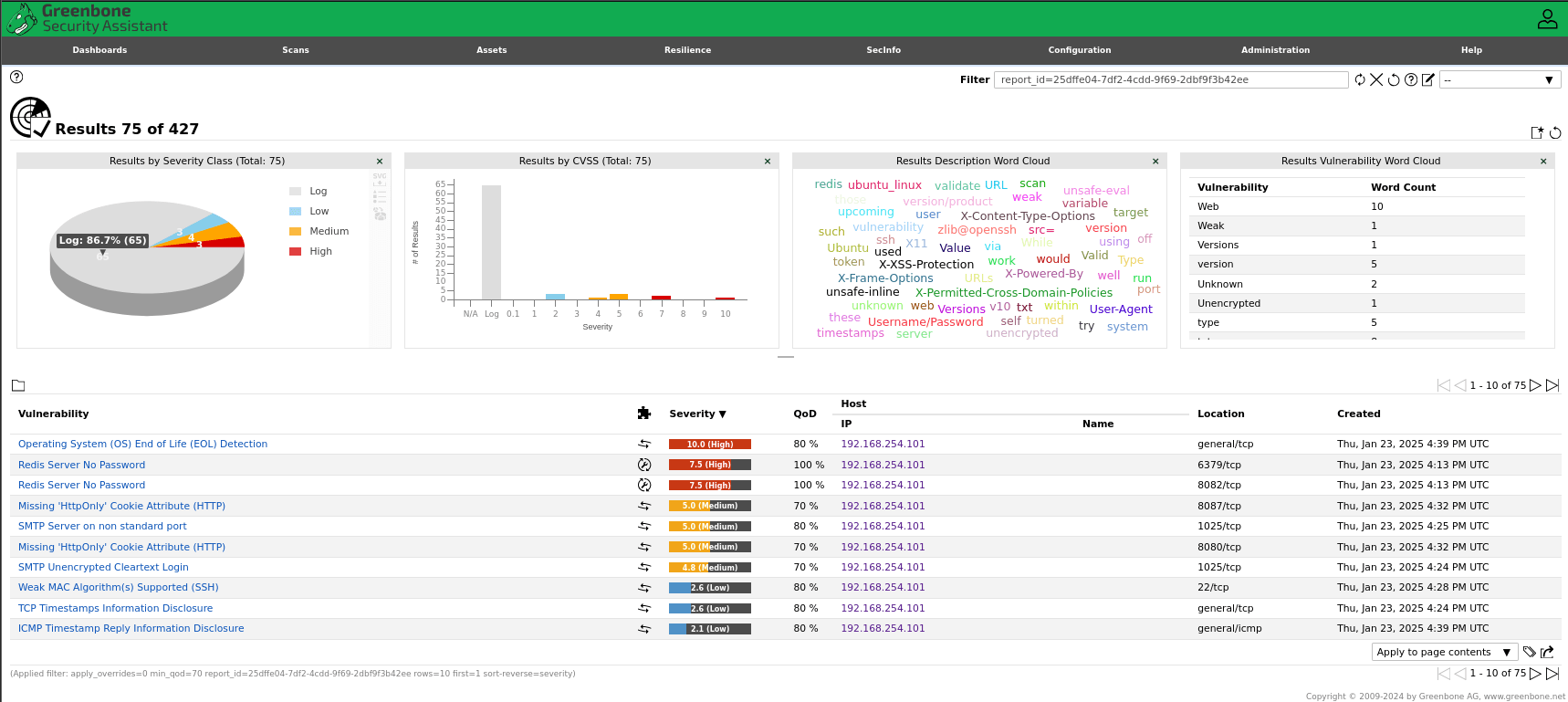Go to next results page arrow

pos(1535,385)
